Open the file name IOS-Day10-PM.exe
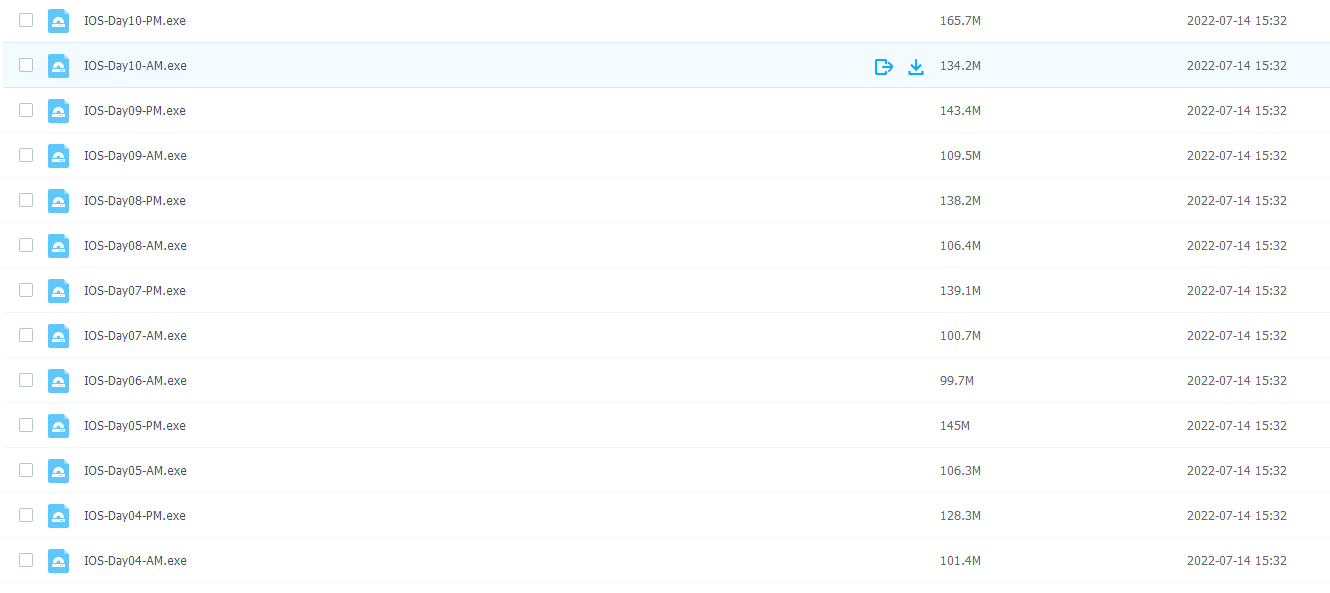The width and height of the screenshot is (1330, 593). pos(135,20)
